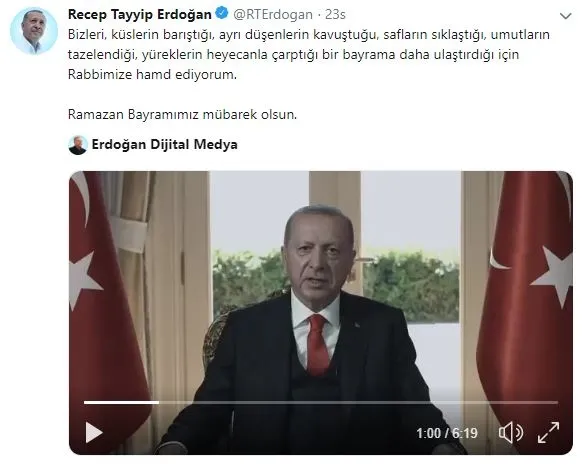
Task: Click the blue verified badge
Action: click(222, 14)
